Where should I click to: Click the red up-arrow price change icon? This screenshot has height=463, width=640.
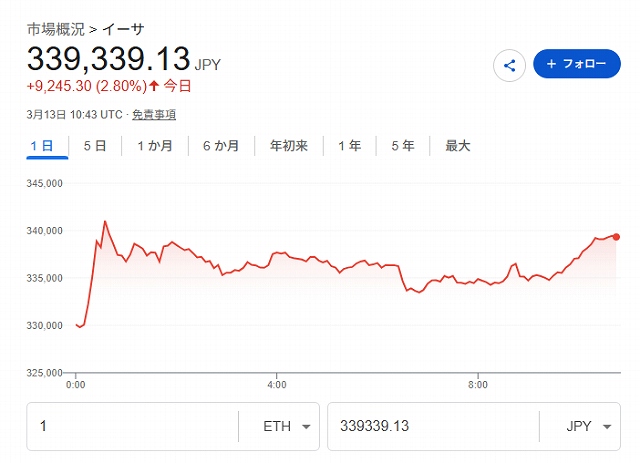(x=154, y=86)
